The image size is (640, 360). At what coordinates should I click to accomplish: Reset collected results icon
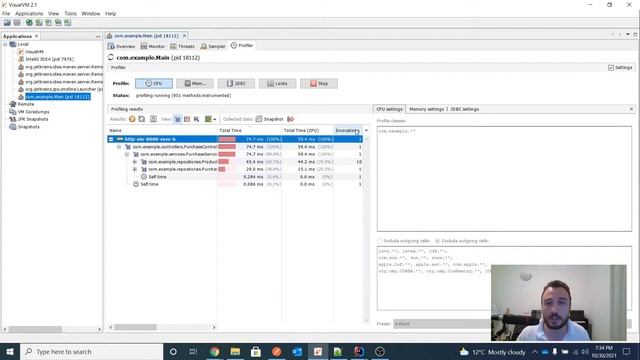[x=153, y=119]
